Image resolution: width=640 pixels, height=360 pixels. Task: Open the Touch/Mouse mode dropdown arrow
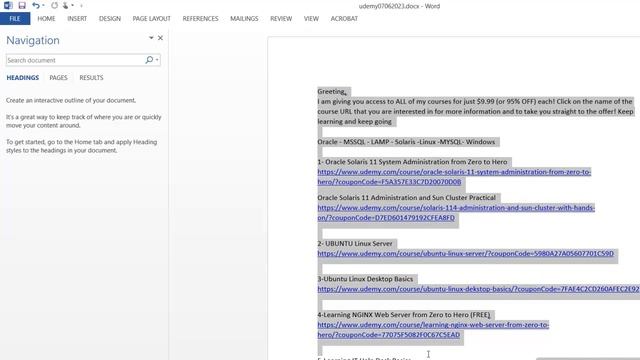tap(73, 5)
